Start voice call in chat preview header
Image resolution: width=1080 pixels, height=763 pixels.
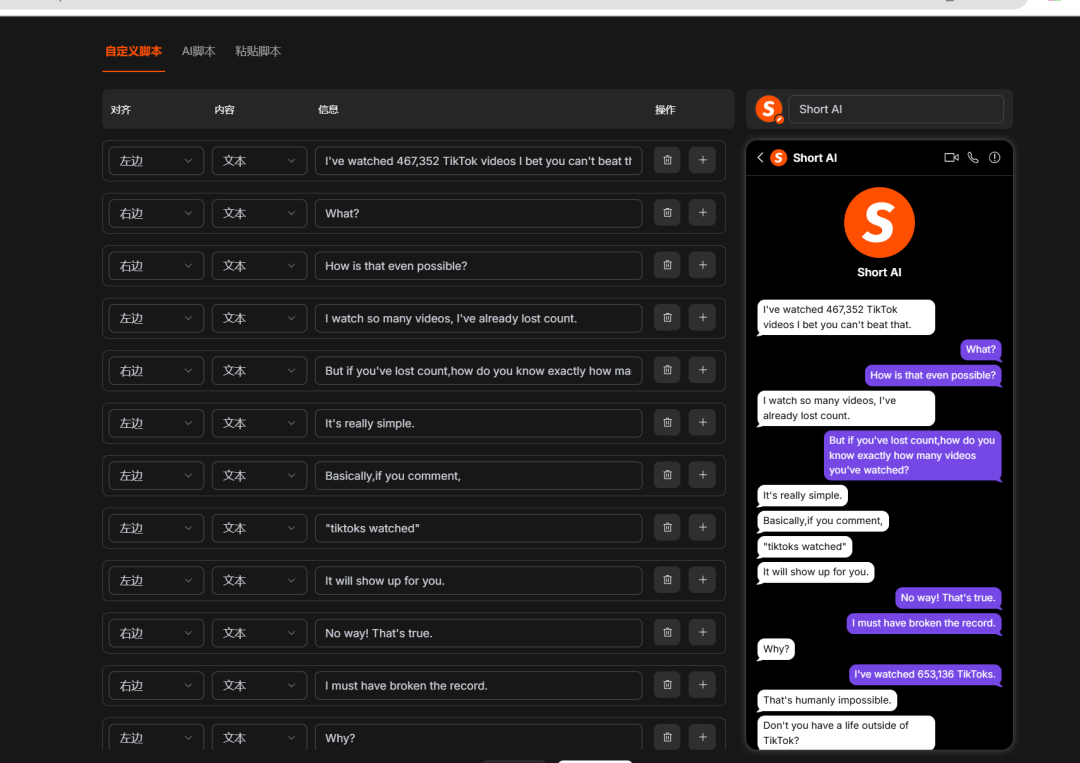973,158
